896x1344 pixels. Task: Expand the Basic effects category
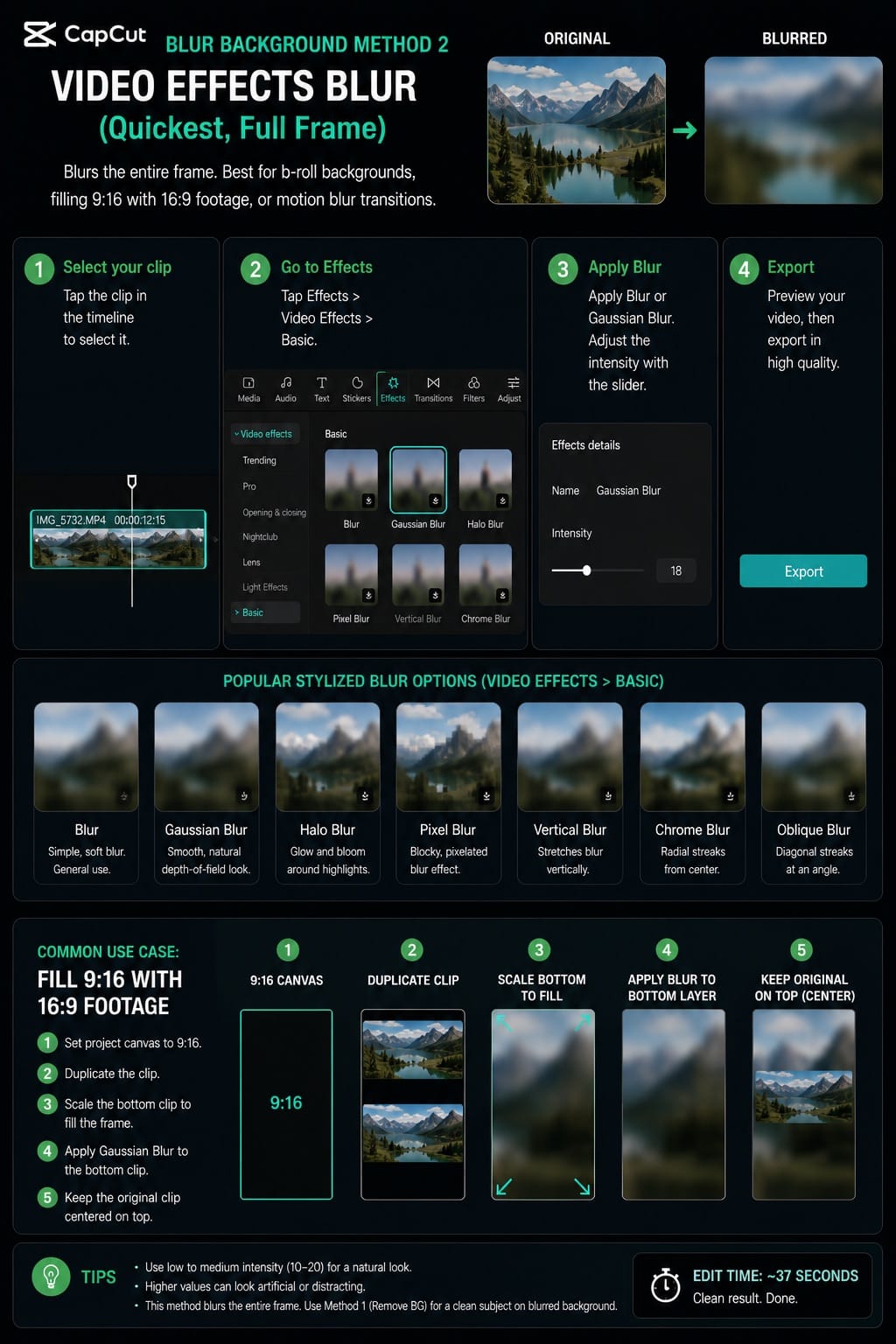click(265, 612)
